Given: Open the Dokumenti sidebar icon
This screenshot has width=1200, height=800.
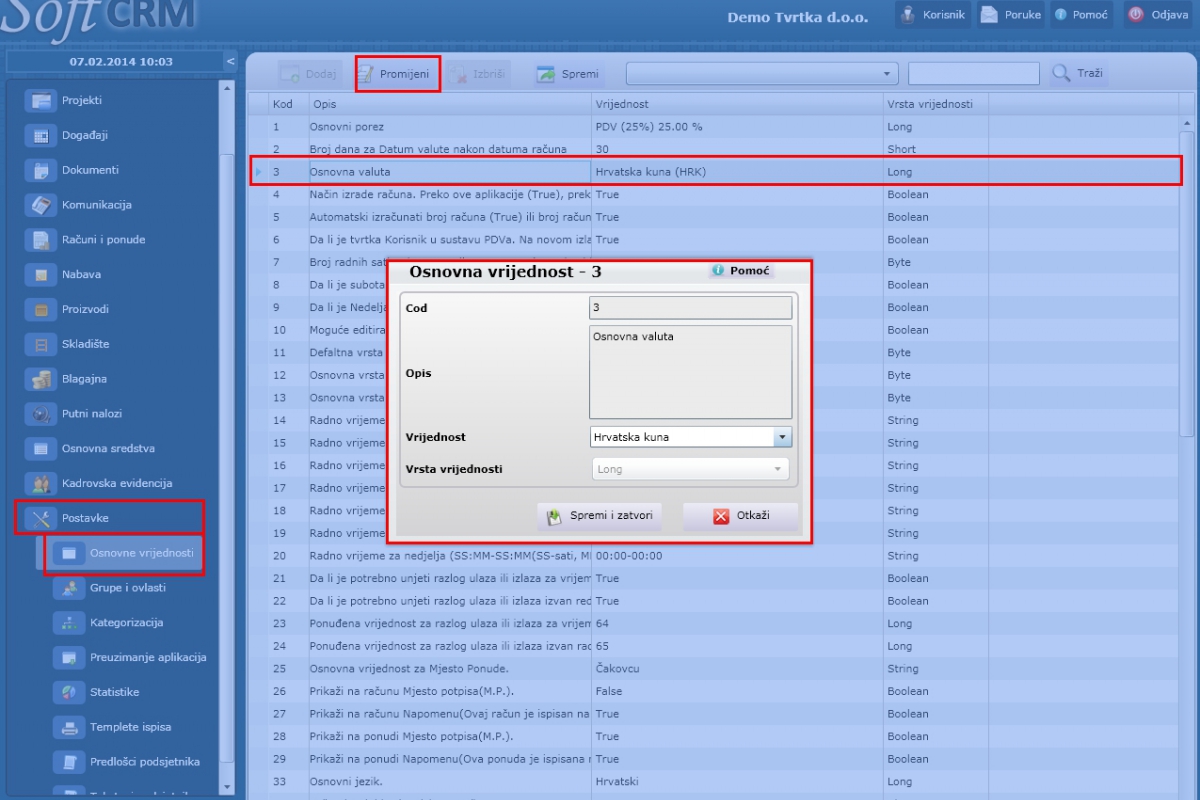Looking at the screenshot, I should pyautogui.click(x=41, y=170).
